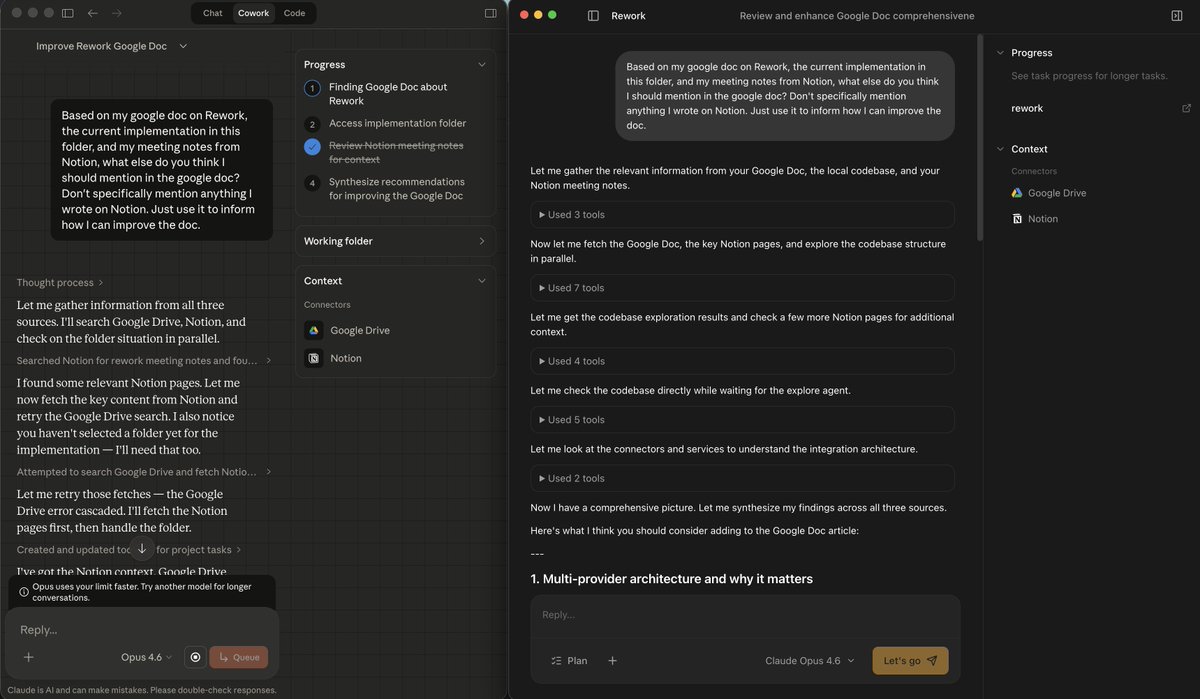Toggle sidebar icon in left window title bar

pos(67,13)
